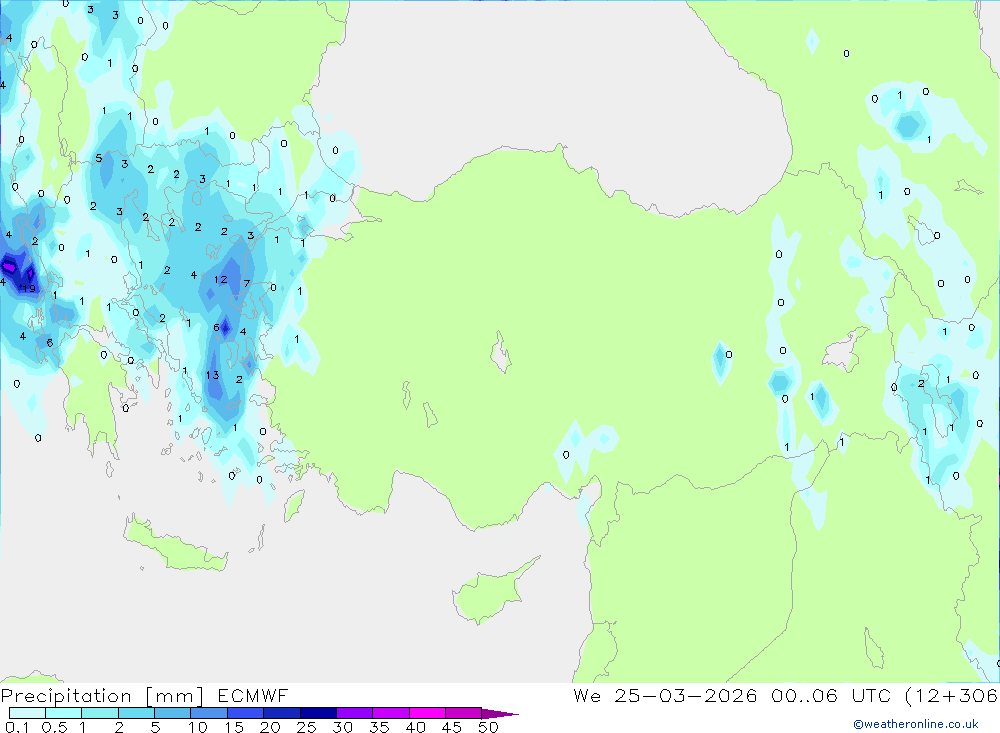Click the 2–5 mm legend color swatch
The image size is (1000, 733).
pos(136,713)
